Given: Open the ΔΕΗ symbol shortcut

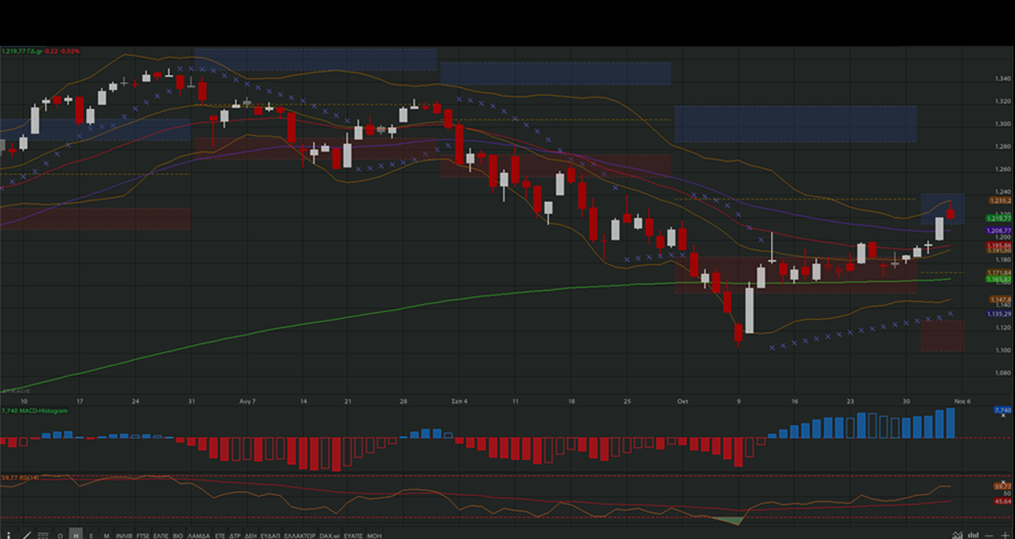Looking at the screenshot, I should tap(251, 536).
